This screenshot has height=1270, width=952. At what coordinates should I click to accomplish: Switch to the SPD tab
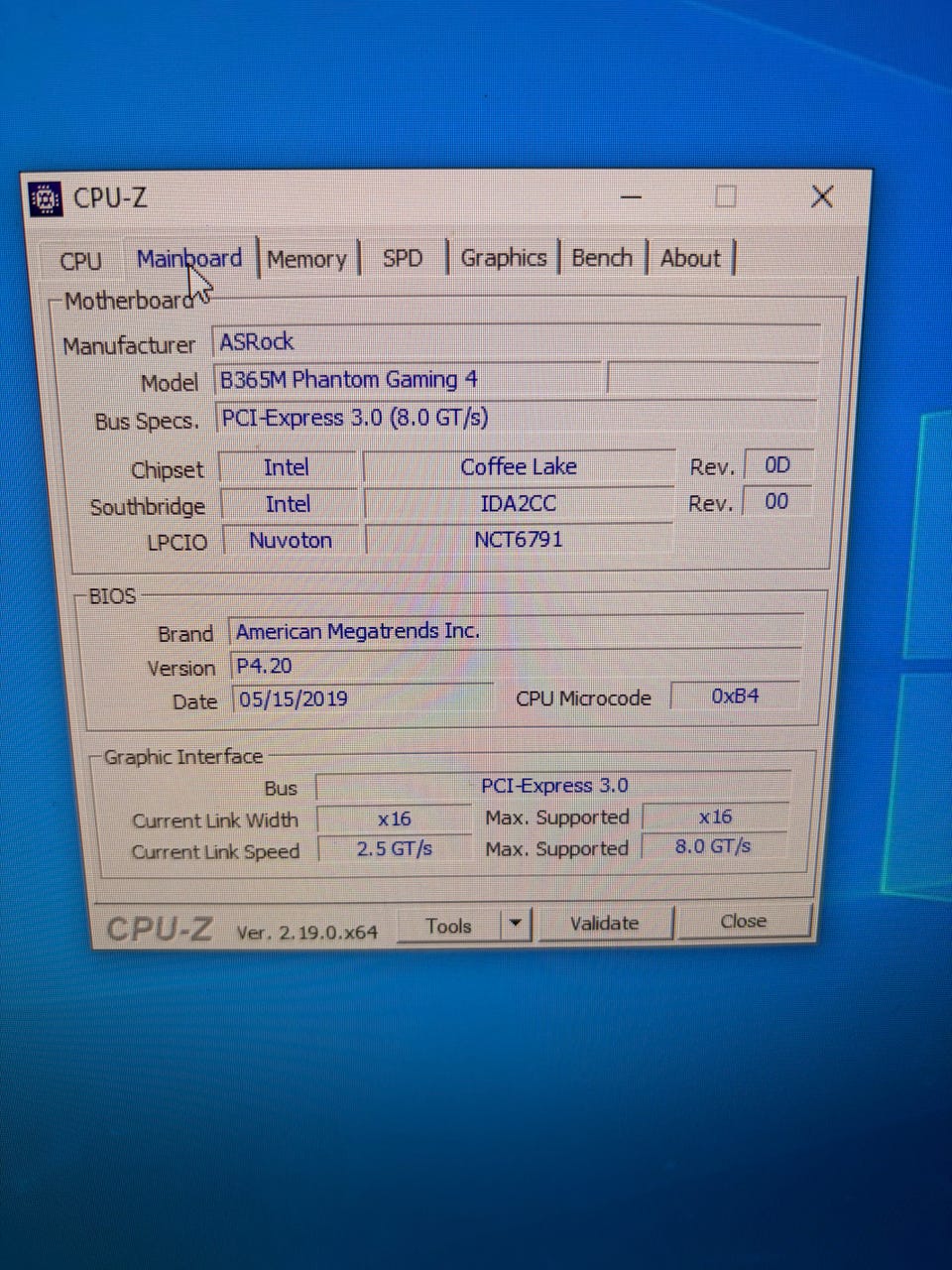pos(403,259)
